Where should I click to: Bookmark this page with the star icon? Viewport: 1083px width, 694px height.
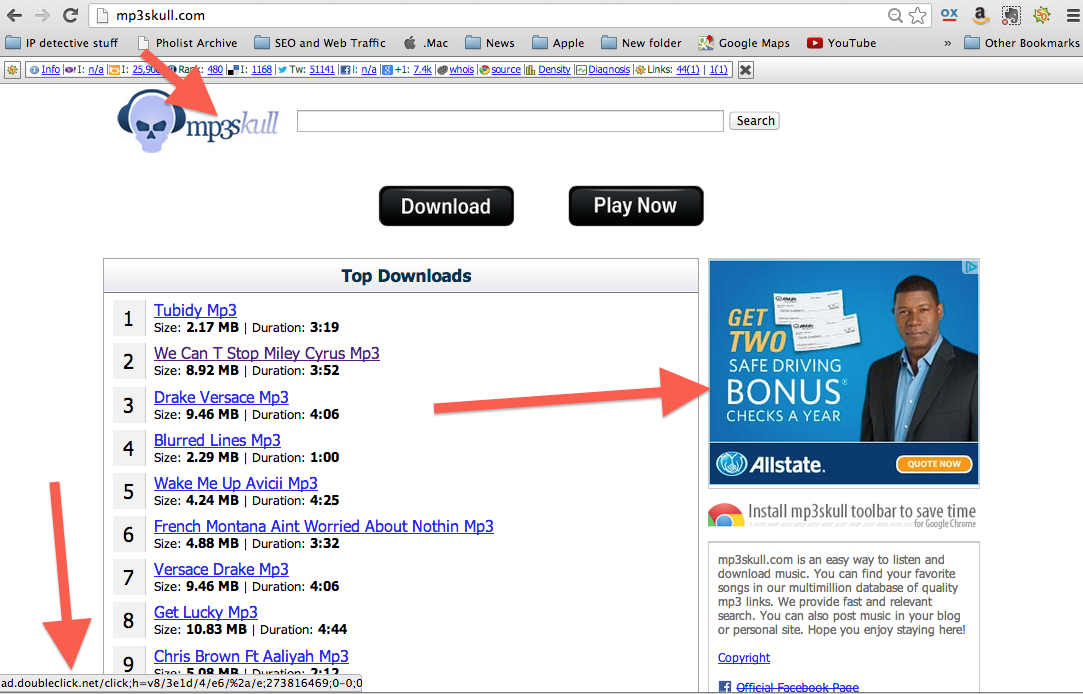(x=917, y=16)
